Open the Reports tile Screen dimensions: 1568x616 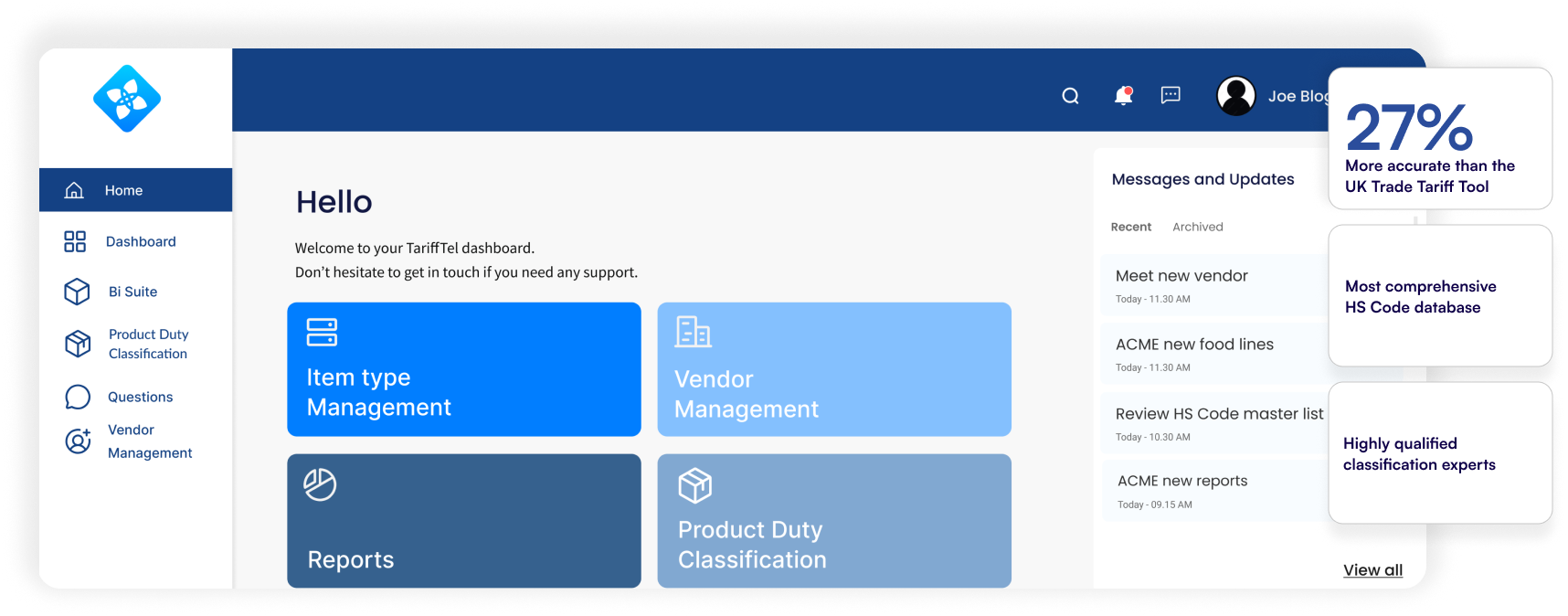tap(464, 520)
